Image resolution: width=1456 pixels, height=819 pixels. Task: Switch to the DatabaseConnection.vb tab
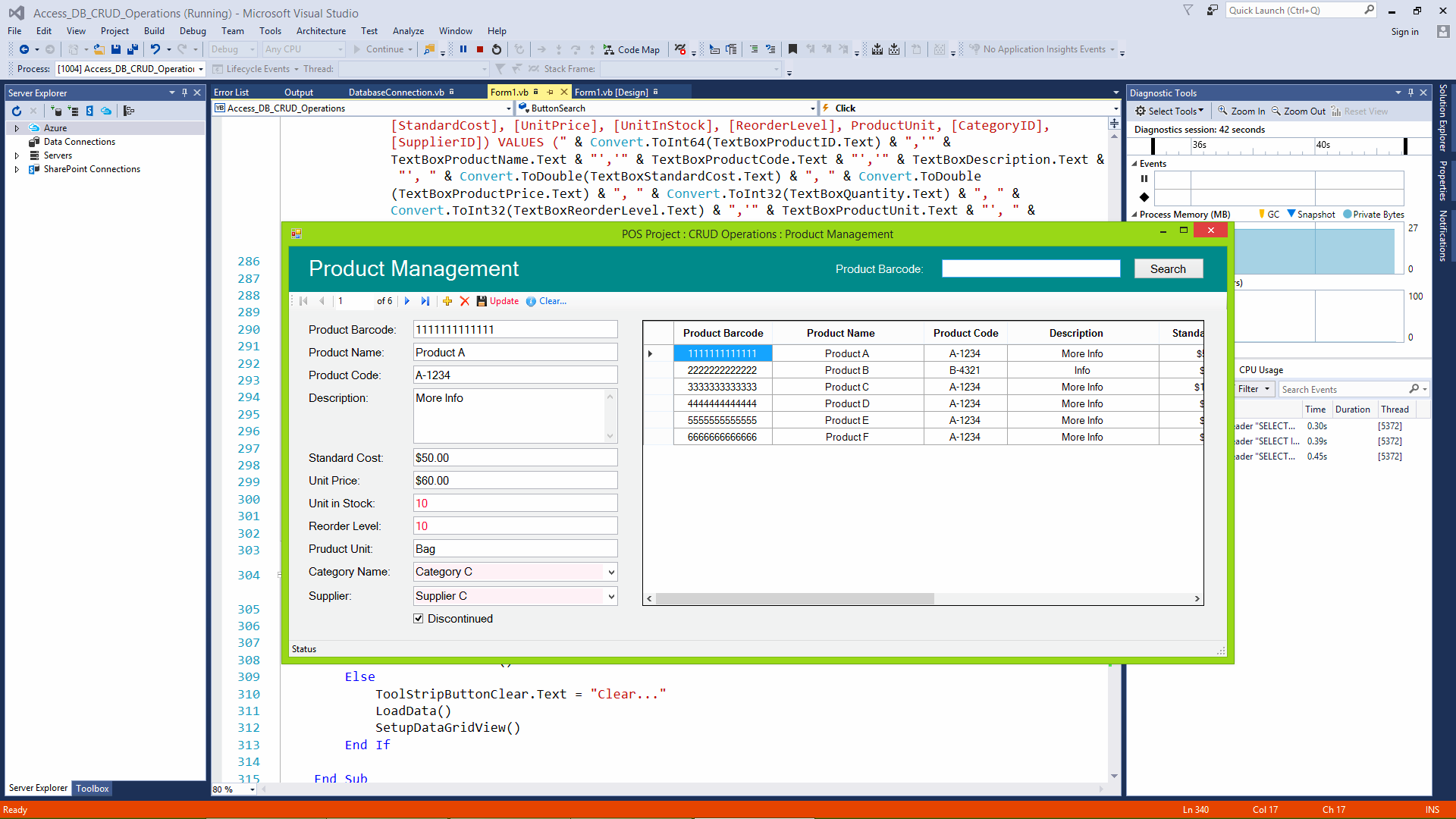[397, 93]
